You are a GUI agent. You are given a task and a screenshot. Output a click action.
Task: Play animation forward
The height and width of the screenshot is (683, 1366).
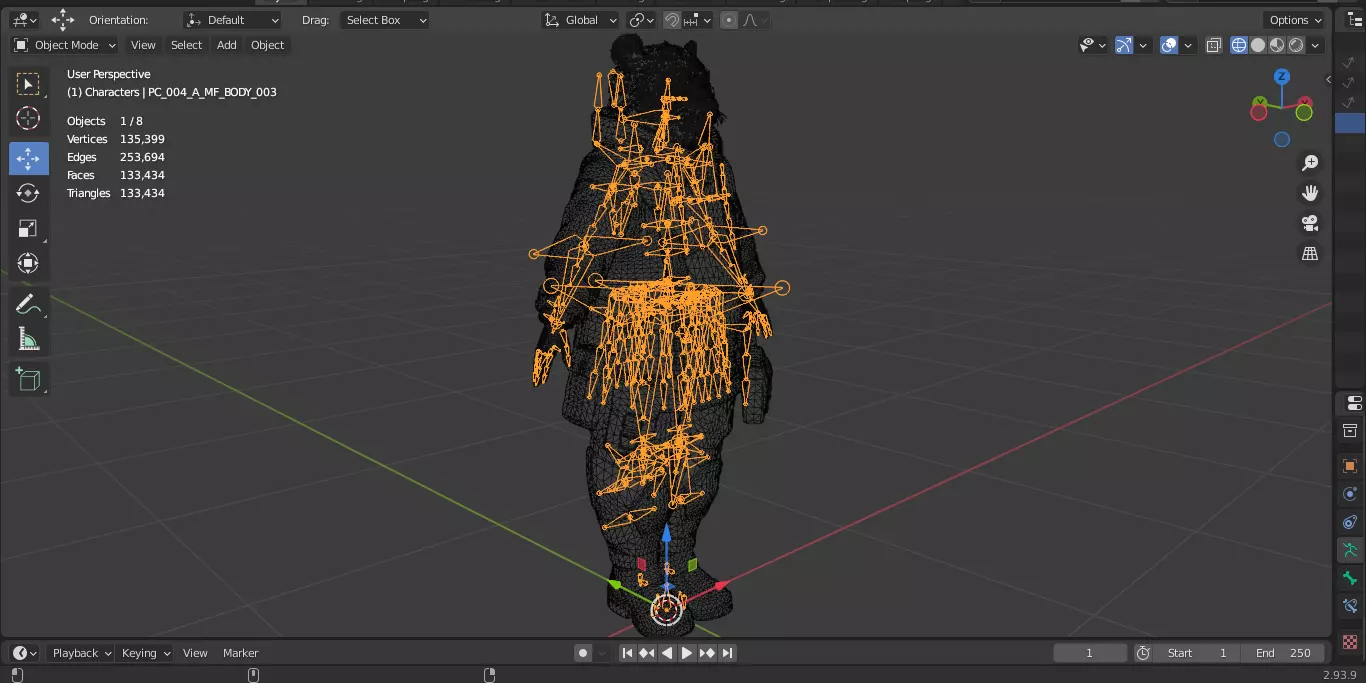coord(687,653)
